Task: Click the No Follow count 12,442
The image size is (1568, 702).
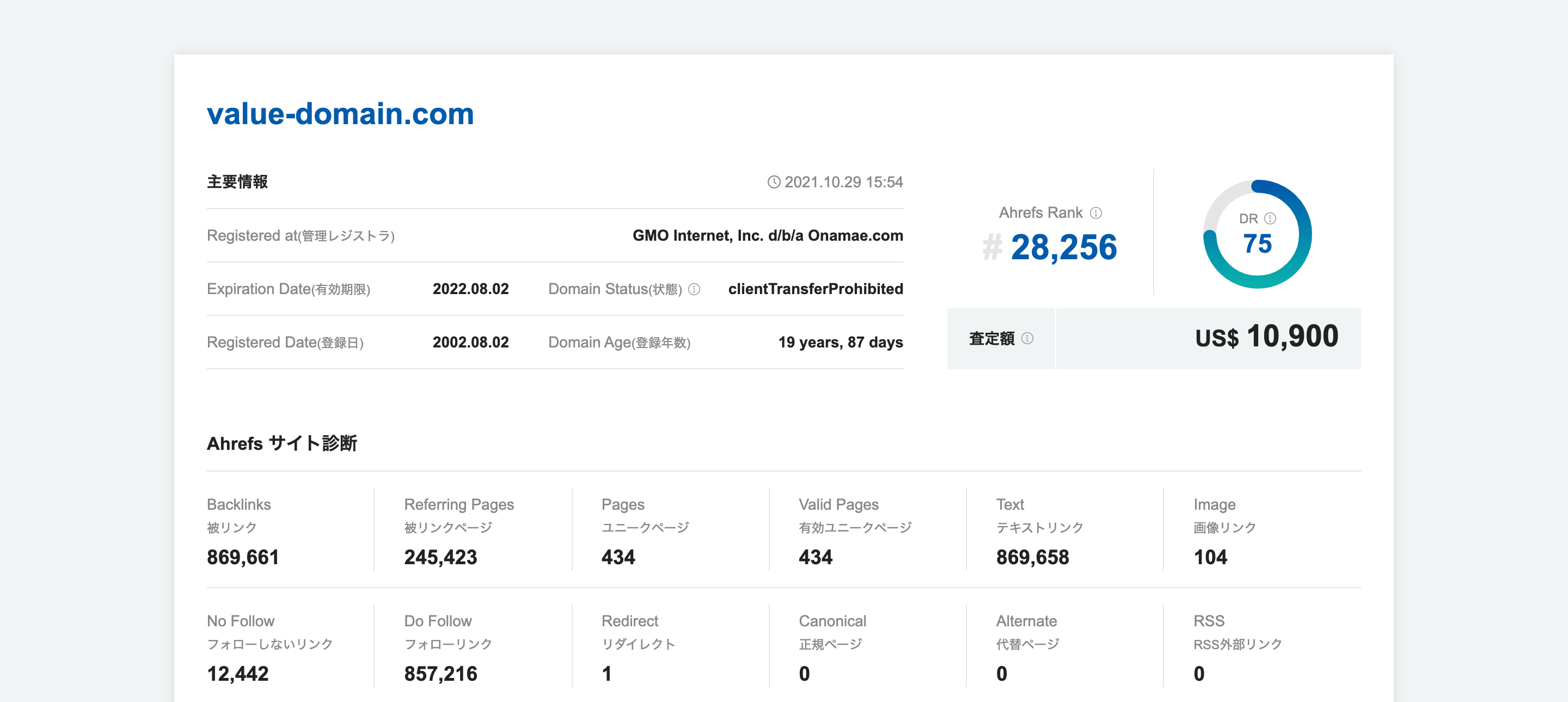Action: [x=237, y=673]
